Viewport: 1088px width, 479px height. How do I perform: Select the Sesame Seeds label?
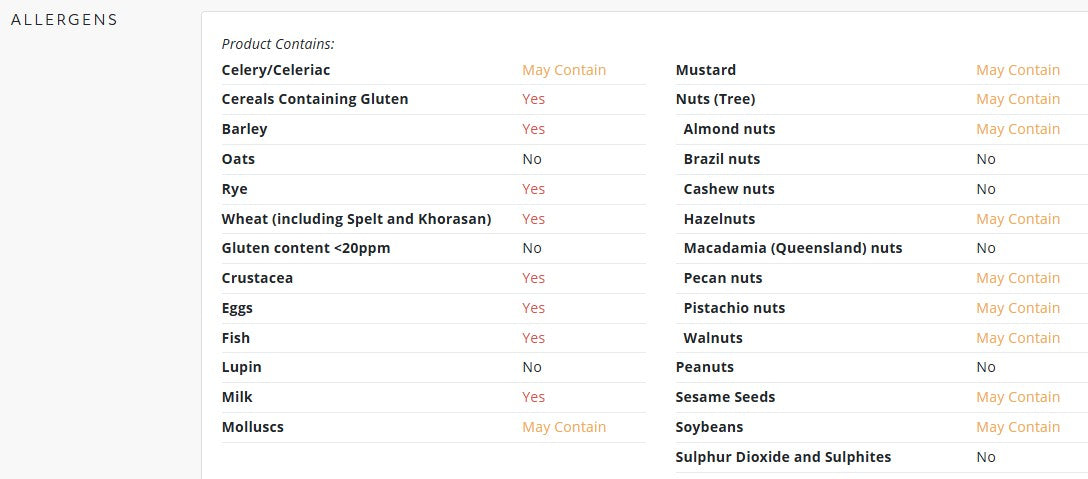tap(725, 397)
